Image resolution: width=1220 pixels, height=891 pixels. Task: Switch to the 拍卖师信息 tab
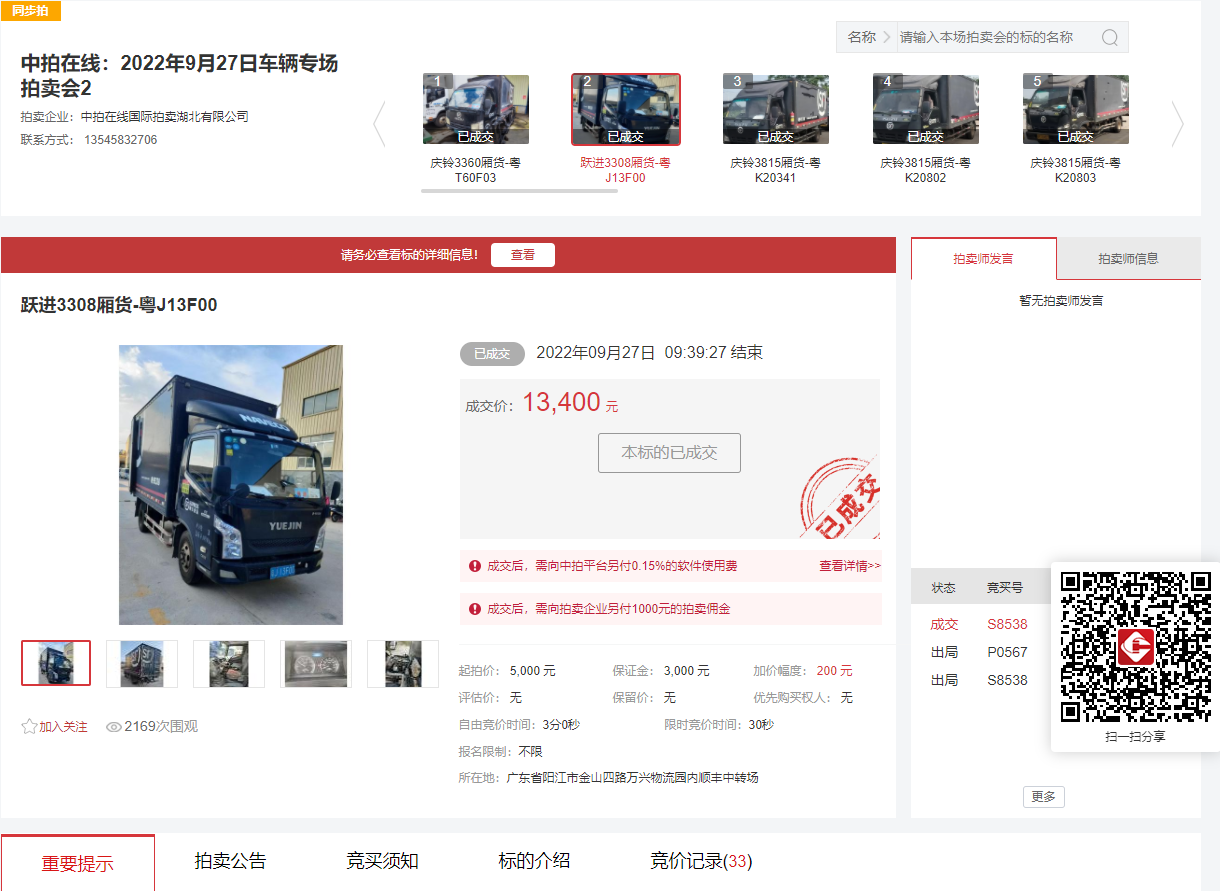(x=1128, y=258)
